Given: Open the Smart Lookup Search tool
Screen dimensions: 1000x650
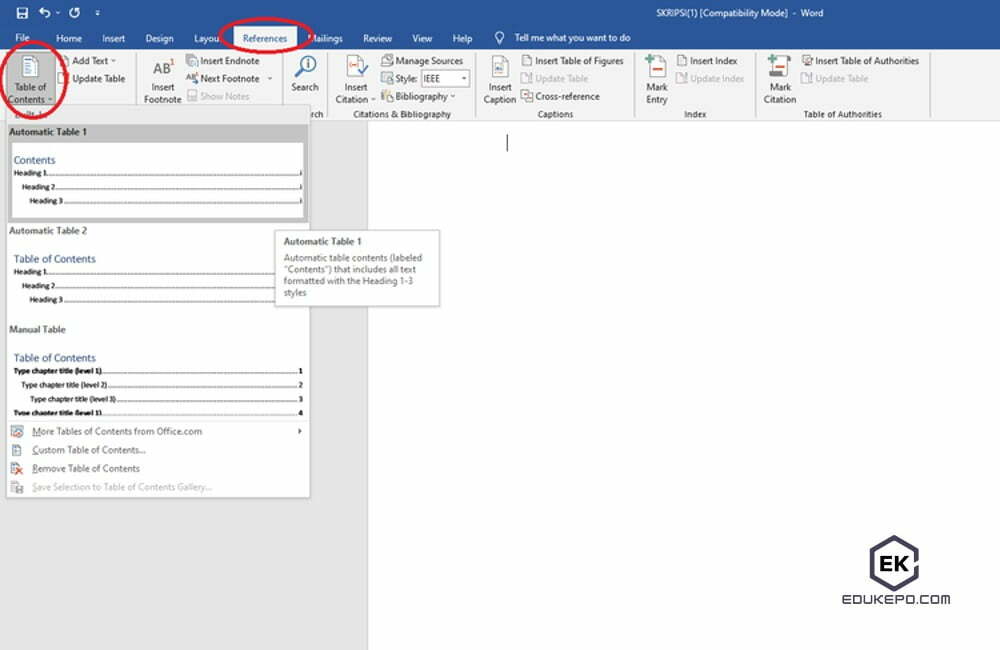Looking at the screenshot, I should pyautogui.click(x=304, y=78).
